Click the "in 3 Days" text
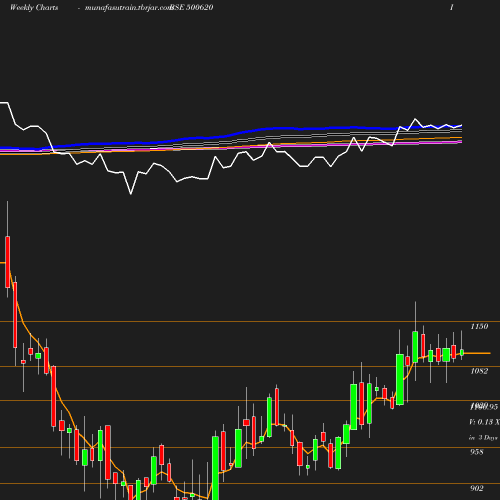This screenshot has width=500, height=500. pos(483,437)
